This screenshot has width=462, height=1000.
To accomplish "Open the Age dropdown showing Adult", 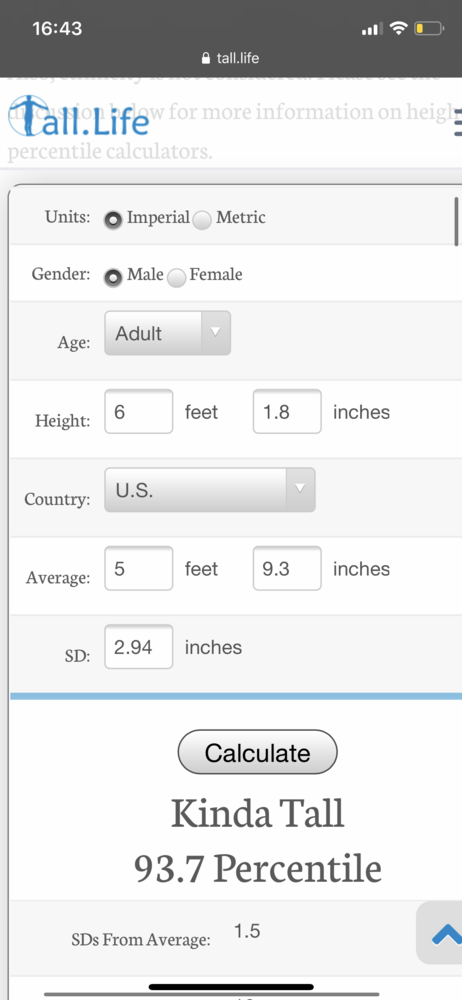I will [x=167, y=333].
